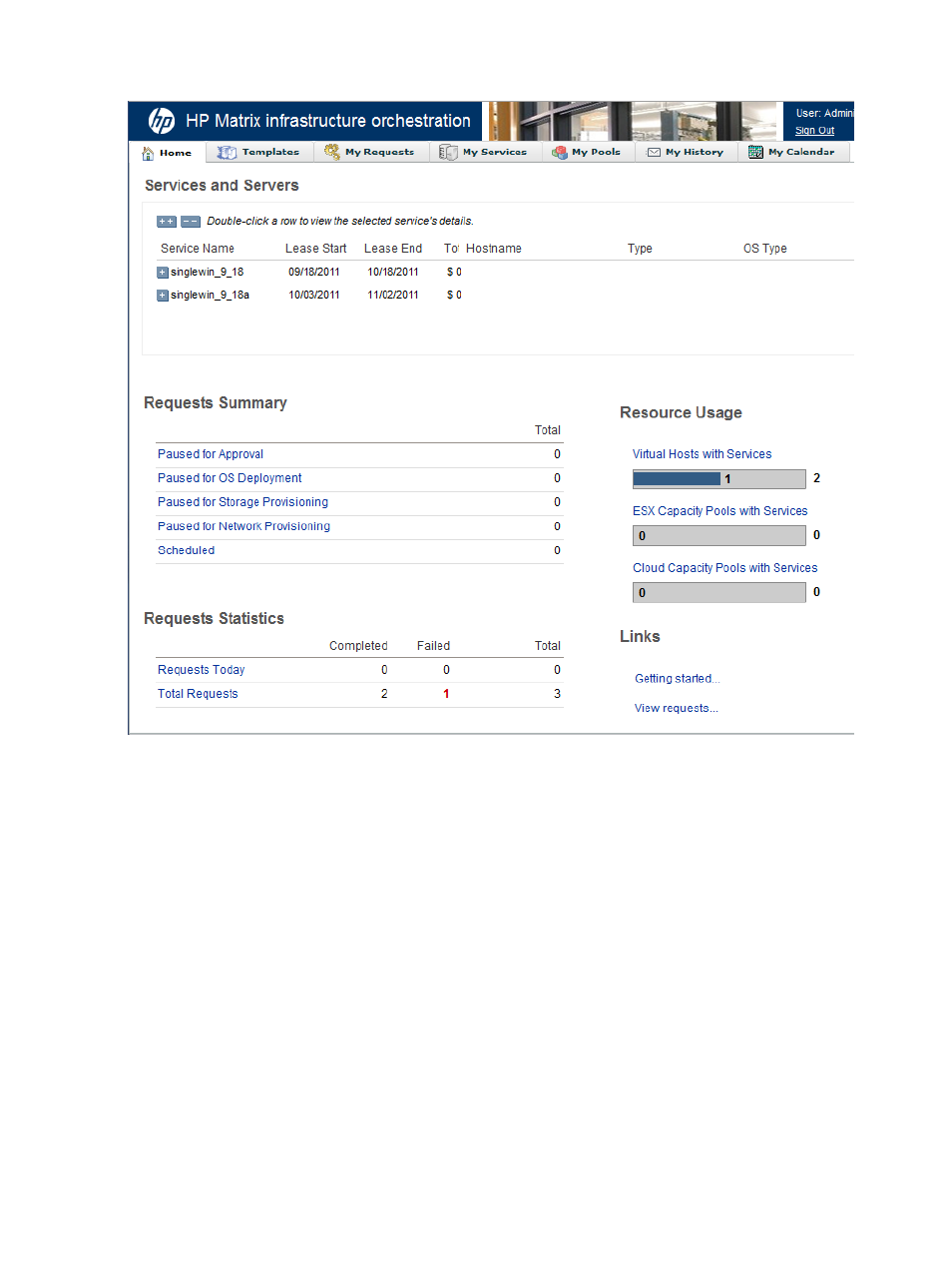Open the Total Requests link
This screenshot has height=1268, width=952.
[x=198, y=694]
